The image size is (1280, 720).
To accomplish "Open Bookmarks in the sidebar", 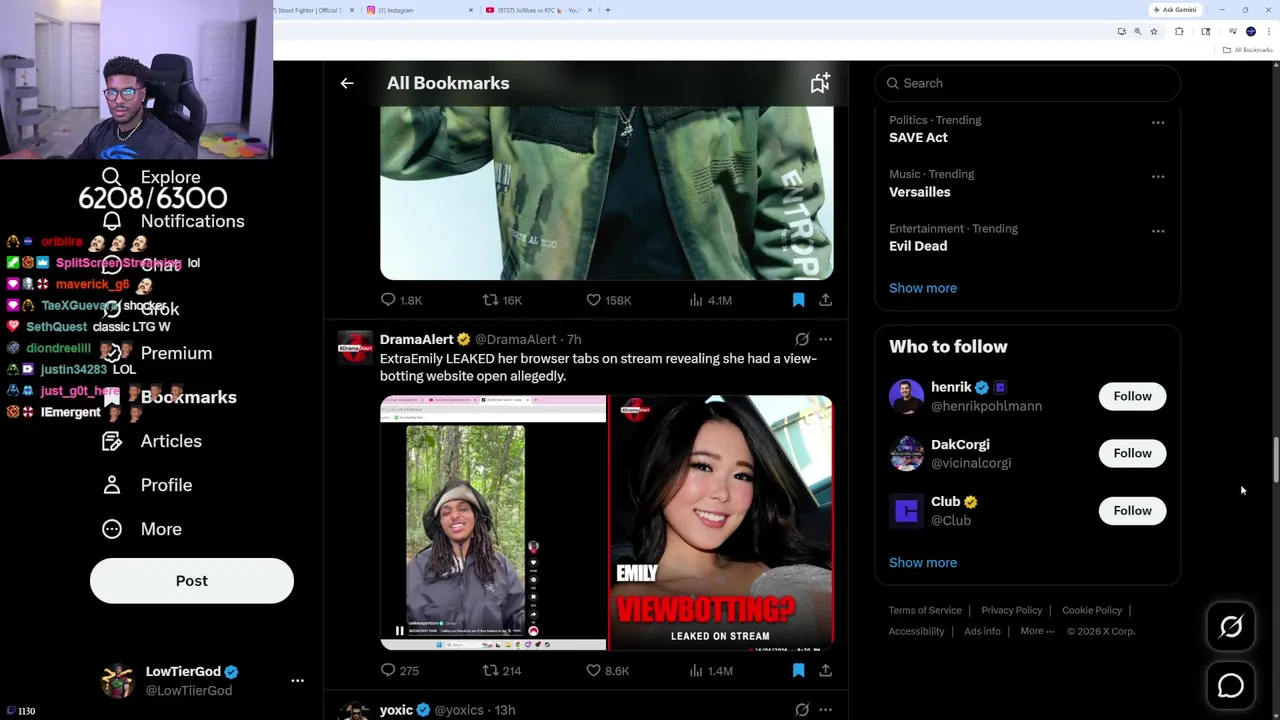I will point(169,397).
